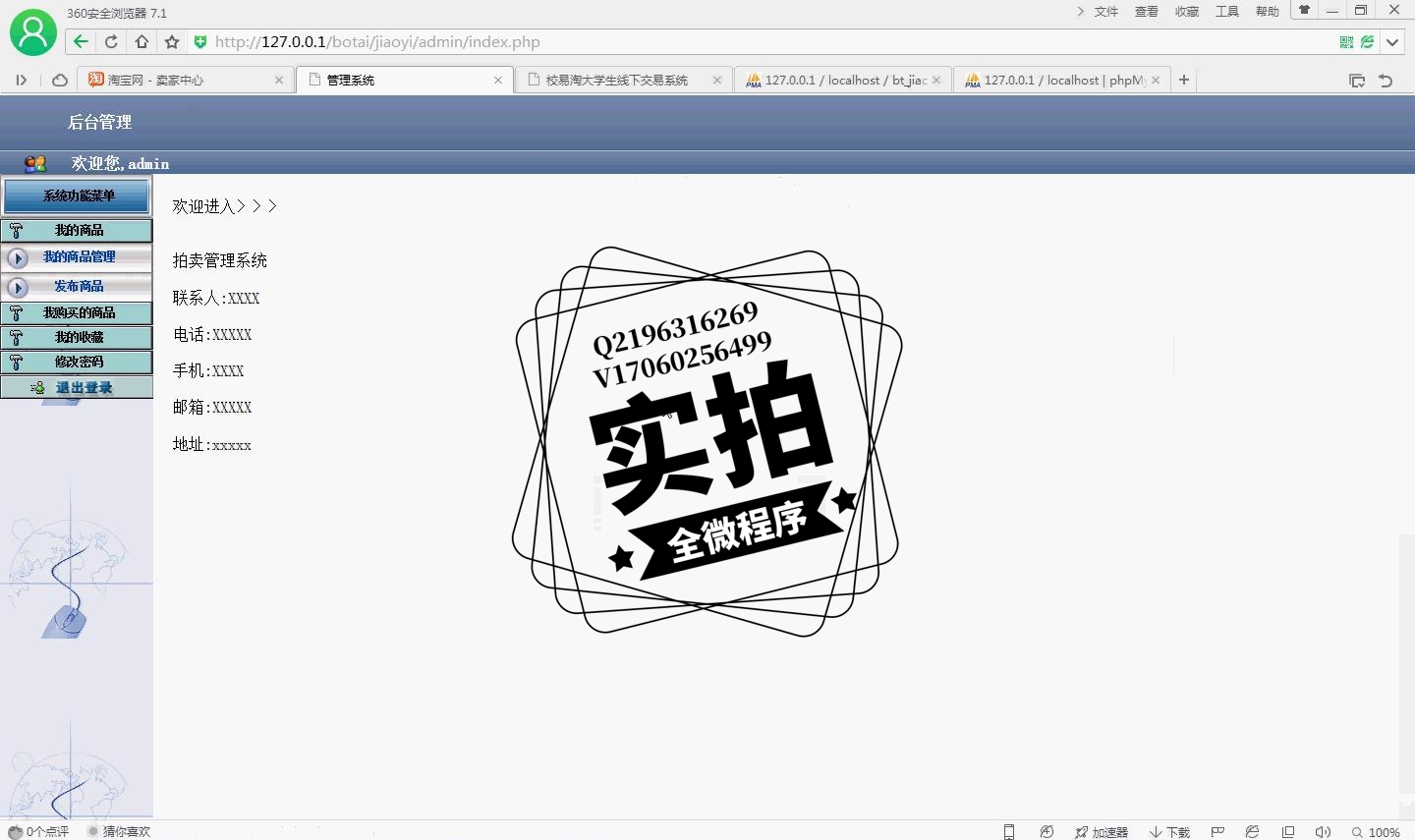Screen dimensions: 1415x840
Task: Close the 淘宝网 - 卖家中心 tab
Action: (279, 80)
